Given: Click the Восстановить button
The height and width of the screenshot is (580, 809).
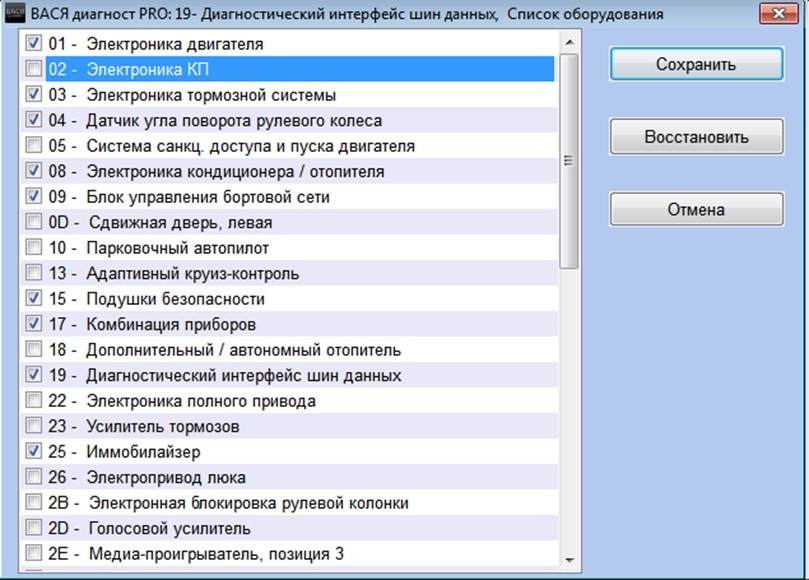Looking at the screenshot, I should [x=697, y=137].
